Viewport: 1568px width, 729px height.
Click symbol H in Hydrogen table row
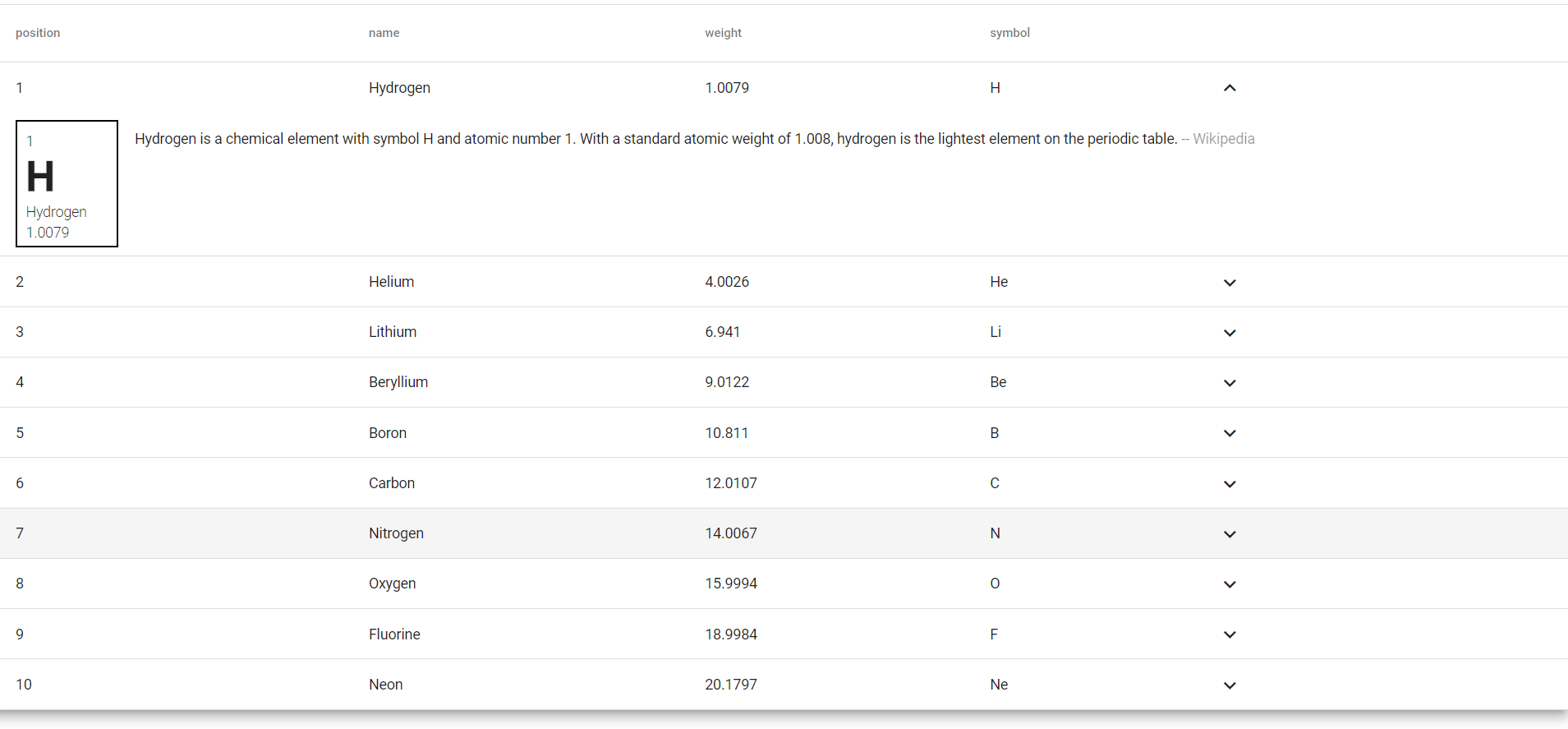[995, 88]
